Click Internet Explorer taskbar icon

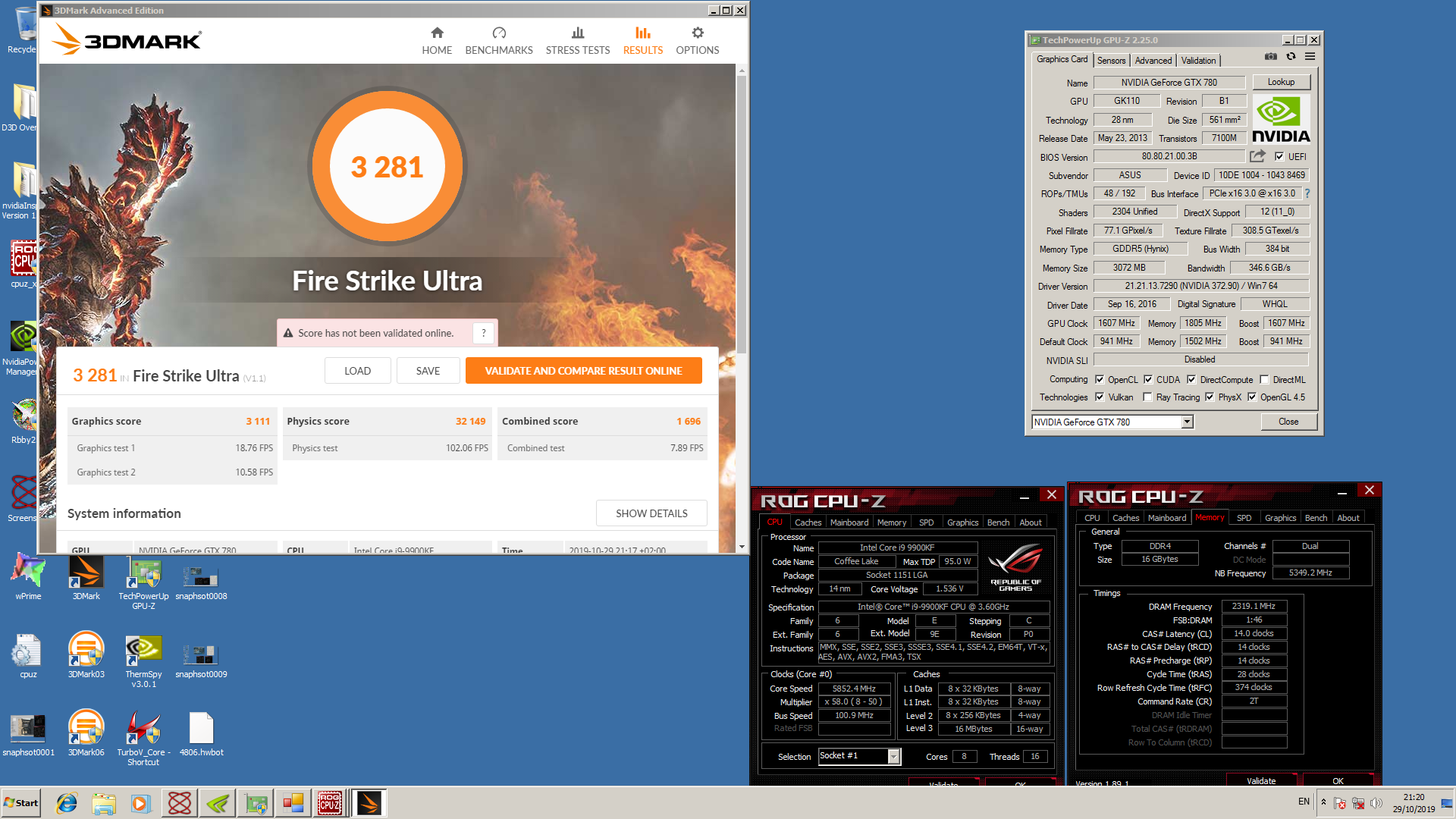pos(67,803)
